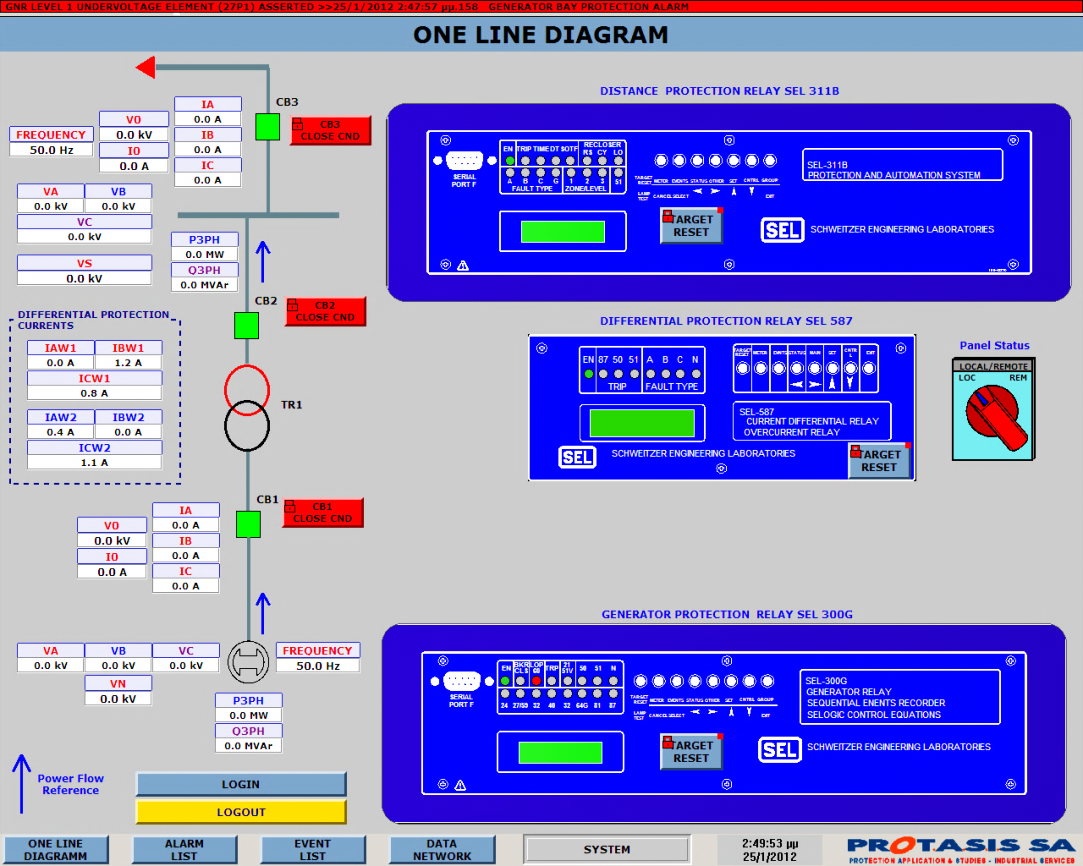
Task: Click square TARGET RESET button on SEL 587
Action: point(879,461)
